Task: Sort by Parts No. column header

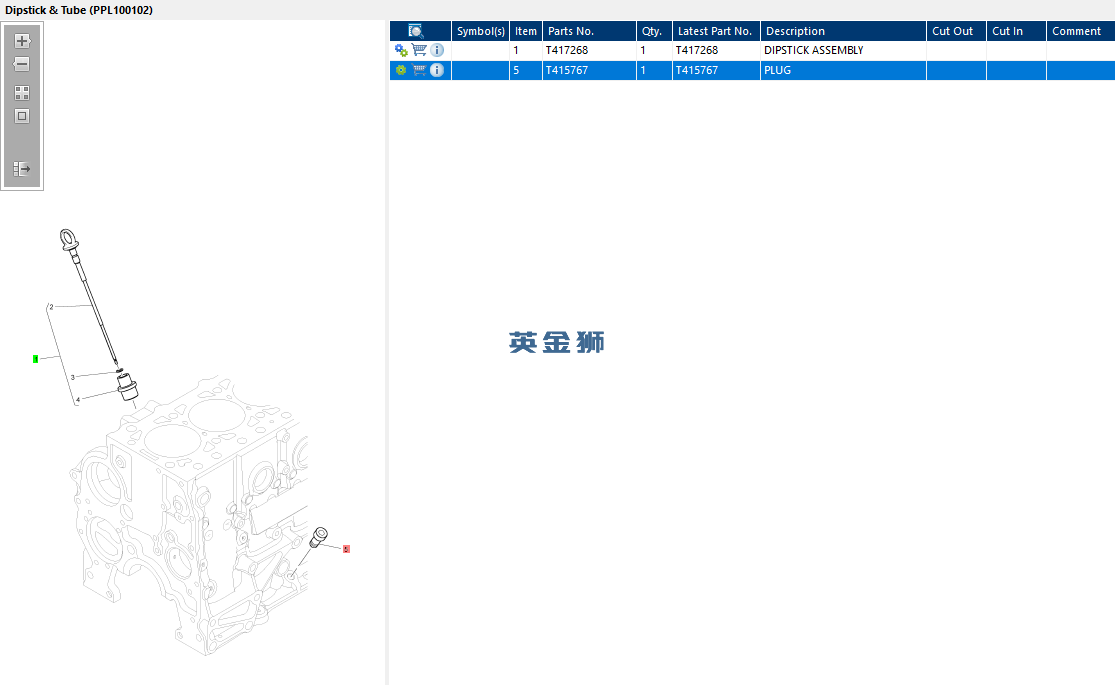Action: click(x=589, y=31)
